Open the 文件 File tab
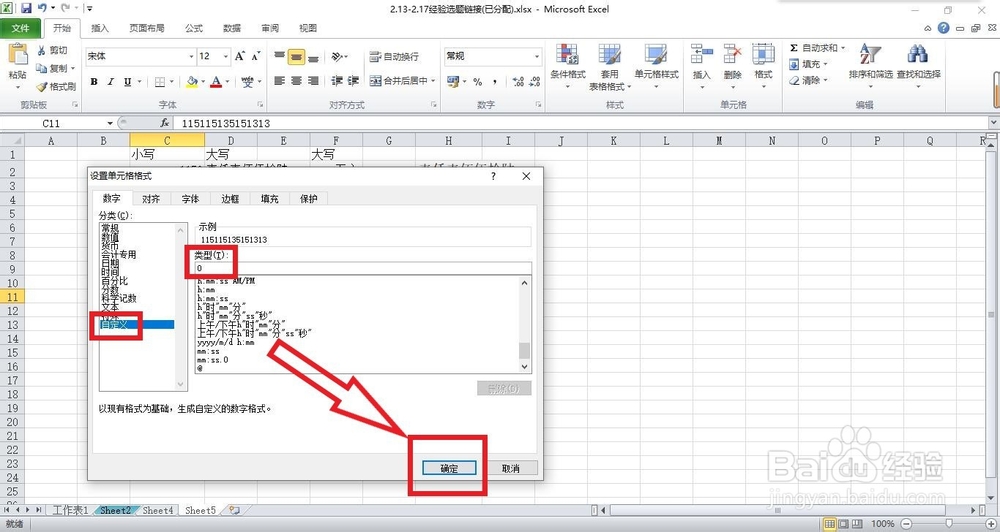The height and width of the screenshot is (532, 1000). 20,28
